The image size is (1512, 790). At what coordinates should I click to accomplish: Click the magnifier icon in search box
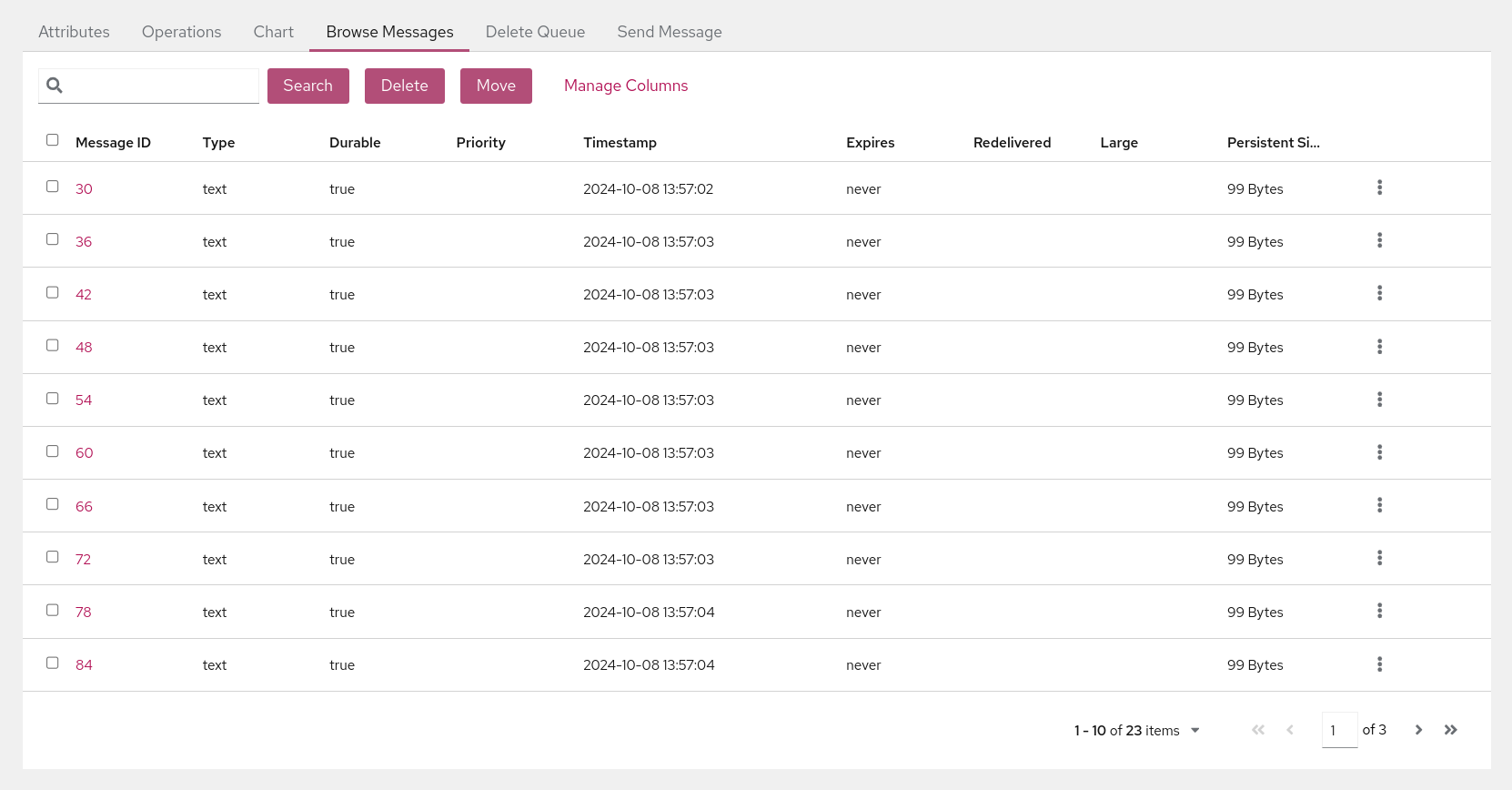55,86
